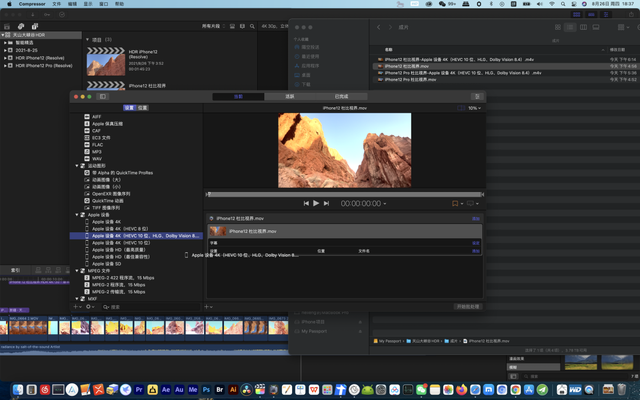The width and height of the screenshot is (640, 400).
Task: Select iPhone12 Pro 杜比视界.mov in Finder
Action: point(410,80)
